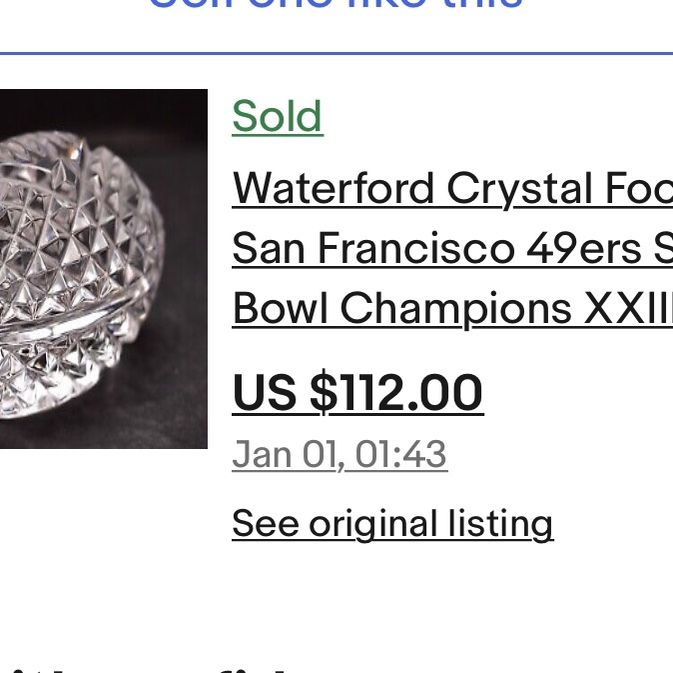The width and height of the screenshot is (673, 673).
Task: Select the Jan 01, 01:43 sold date
Action: [340, 455]
